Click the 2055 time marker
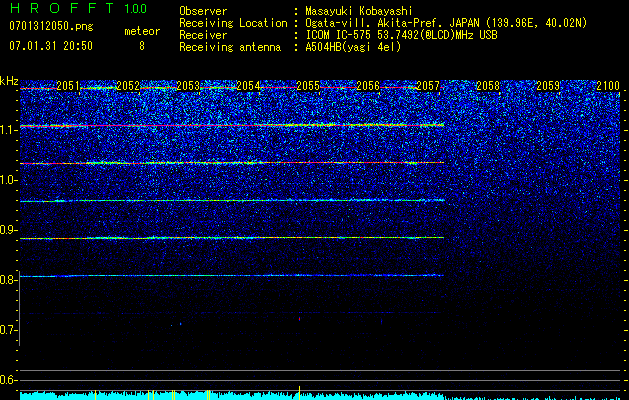This screenshot has height=400, width=629. (308, 86)
